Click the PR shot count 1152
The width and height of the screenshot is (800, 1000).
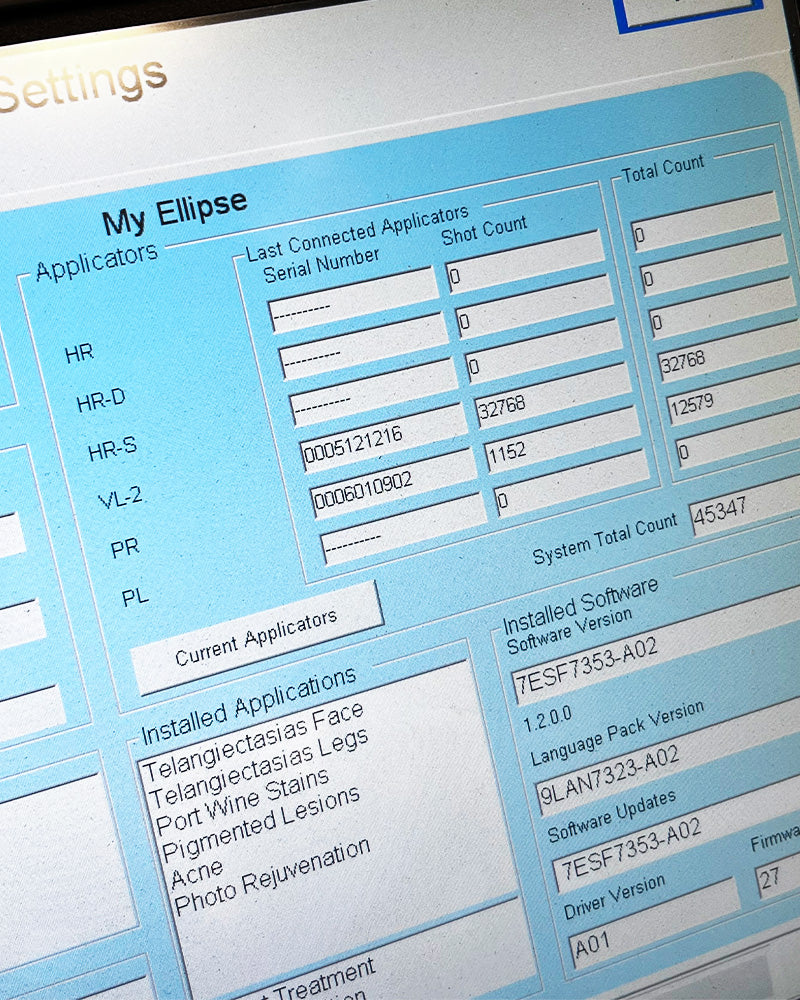tap(562, 440)
